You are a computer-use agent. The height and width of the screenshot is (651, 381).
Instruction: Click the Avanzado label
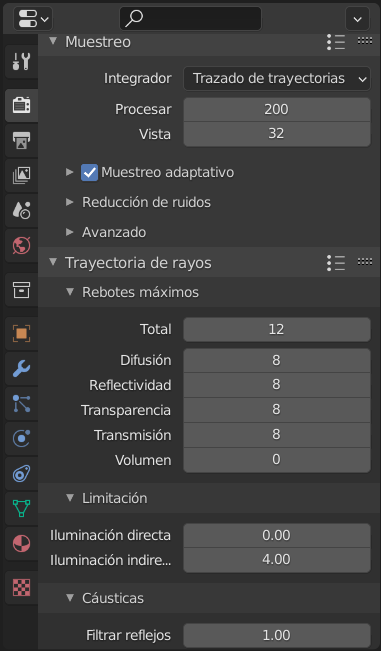tap(114, 232)
